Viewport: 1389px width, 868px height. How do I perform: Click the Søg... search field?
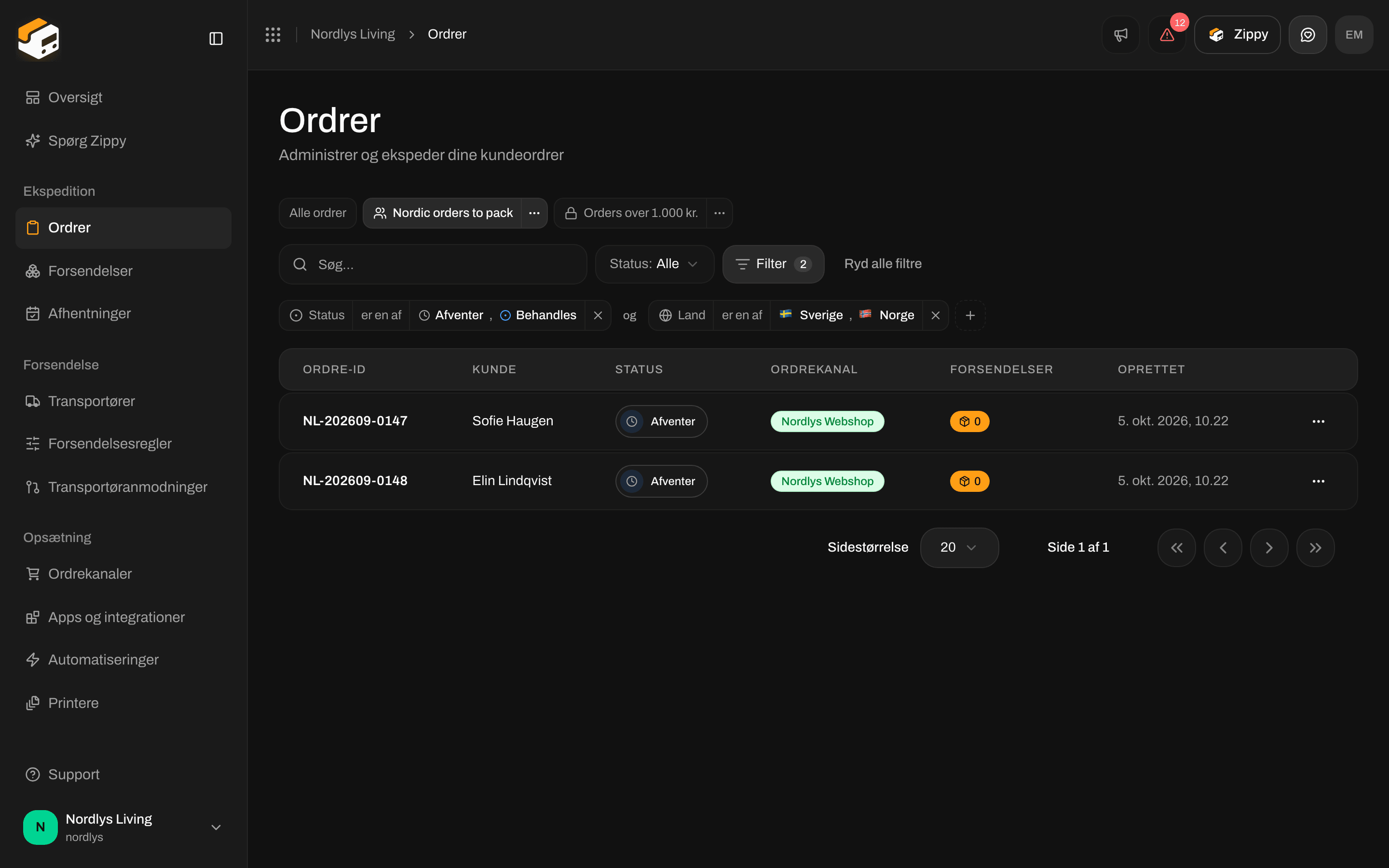point(433,264)
